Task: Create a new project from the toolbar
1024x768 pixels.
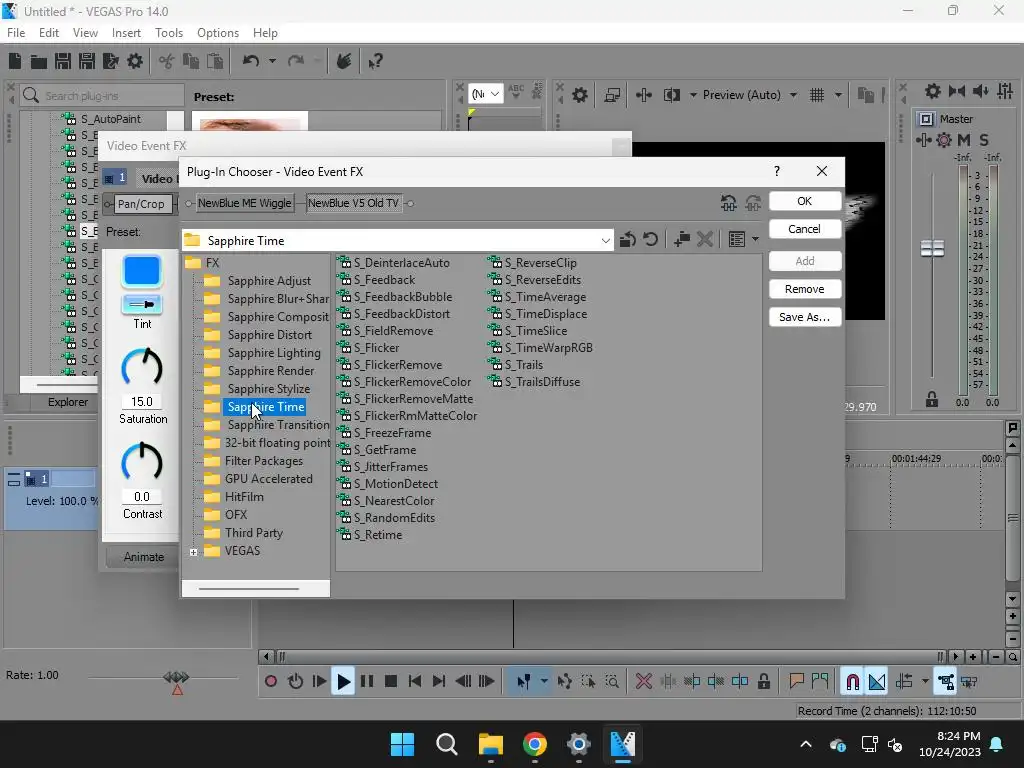Action: [15, 61]
